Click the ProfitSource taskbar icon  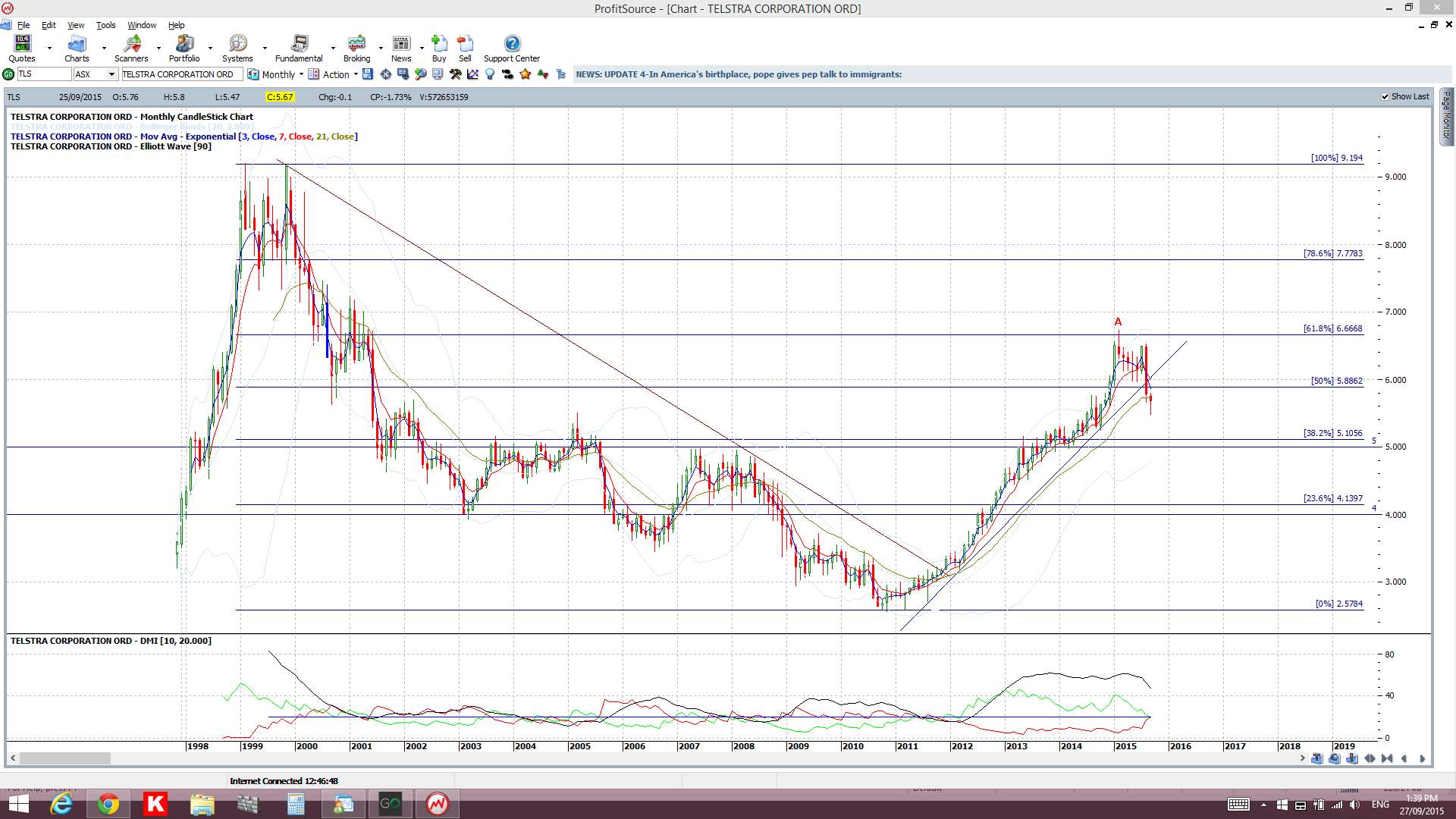(x=437, y=804)
